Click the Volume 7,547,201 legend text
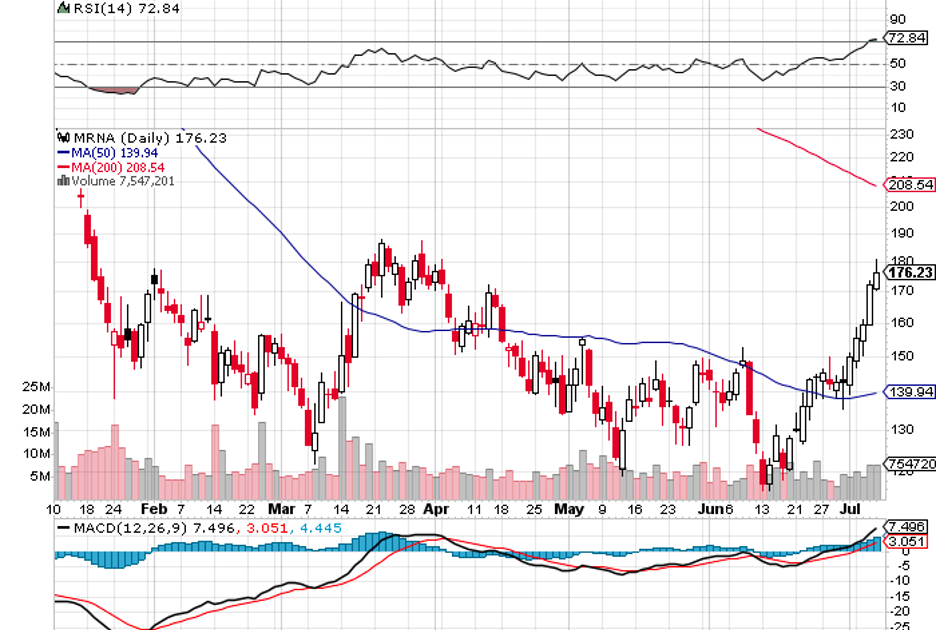The width and height of the screenshot is (936, 630). tap(122, 181)
